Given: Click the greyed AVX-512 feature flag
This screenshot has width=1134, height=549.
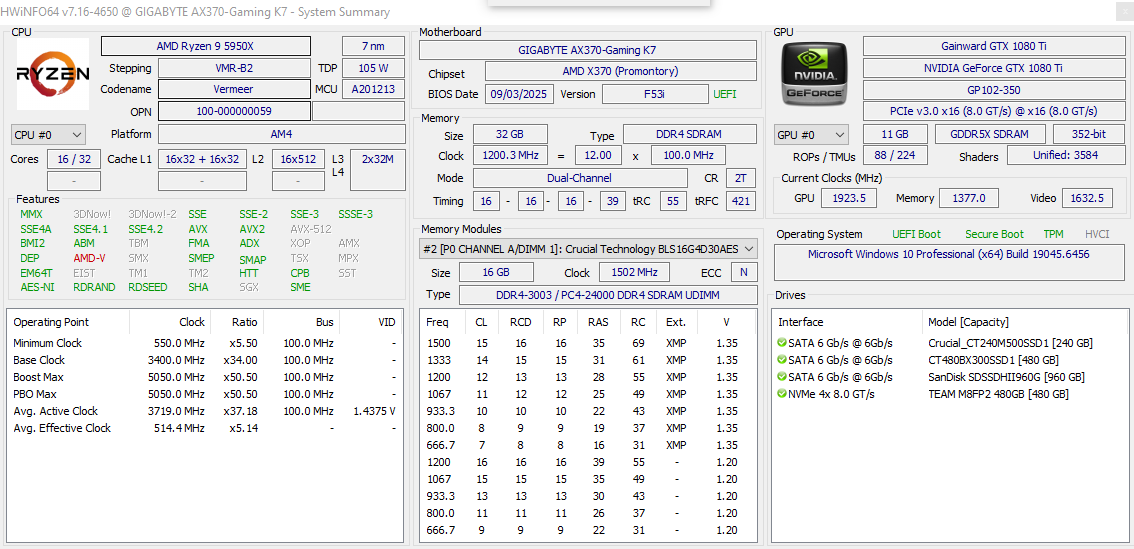Looking at the screenshot, I should (x=310, y=229).
